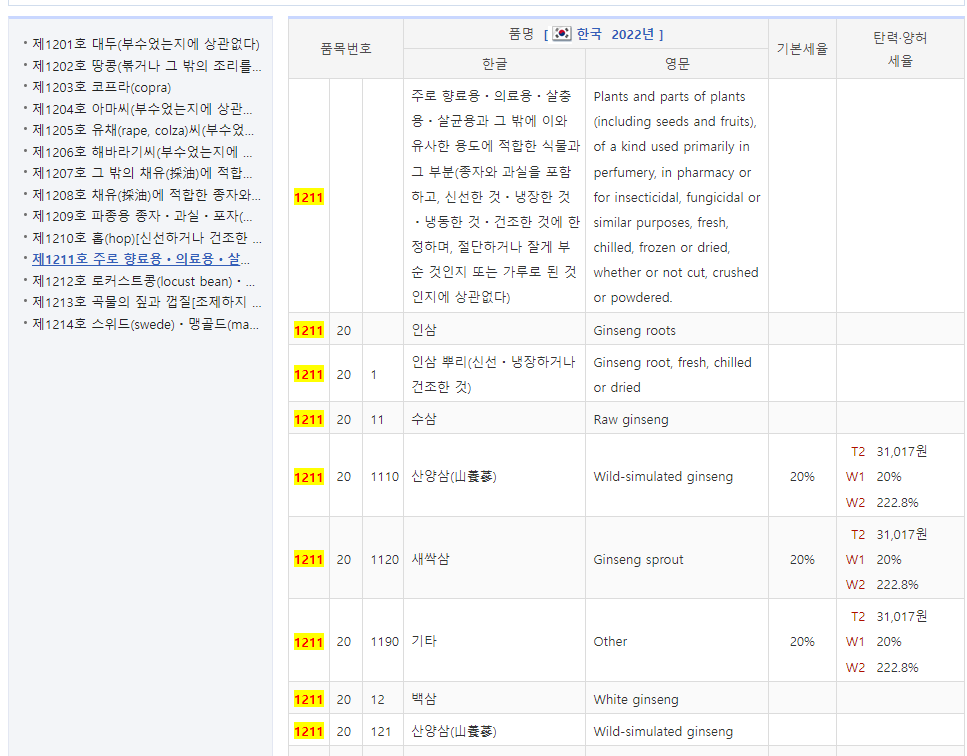Open 제1212호 로커스트콩(locust bean)

tap(143, 281)
